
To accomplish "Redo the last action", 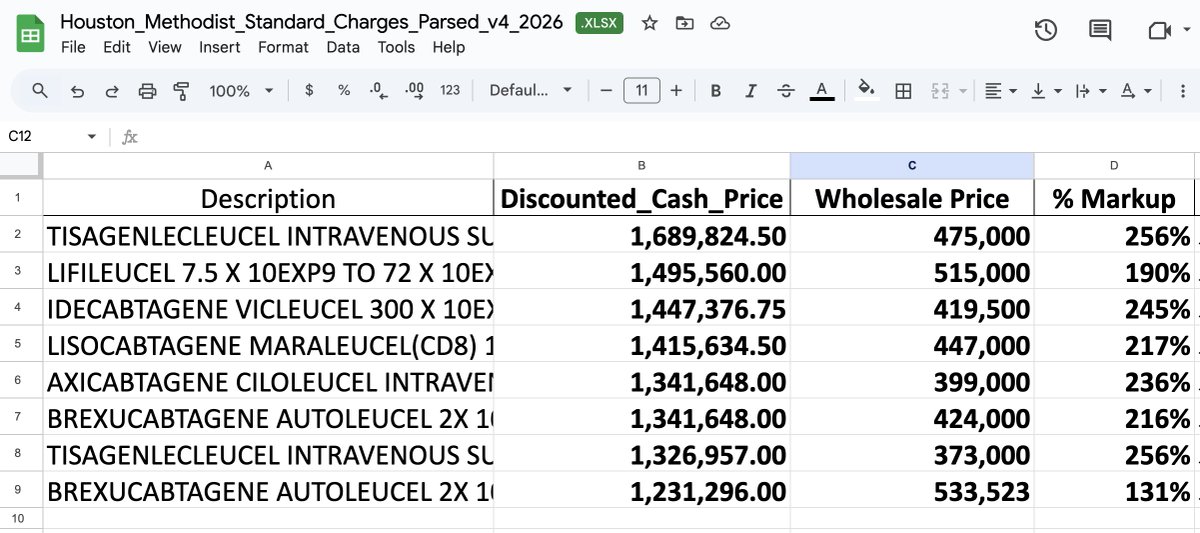I will pos(112,91).
